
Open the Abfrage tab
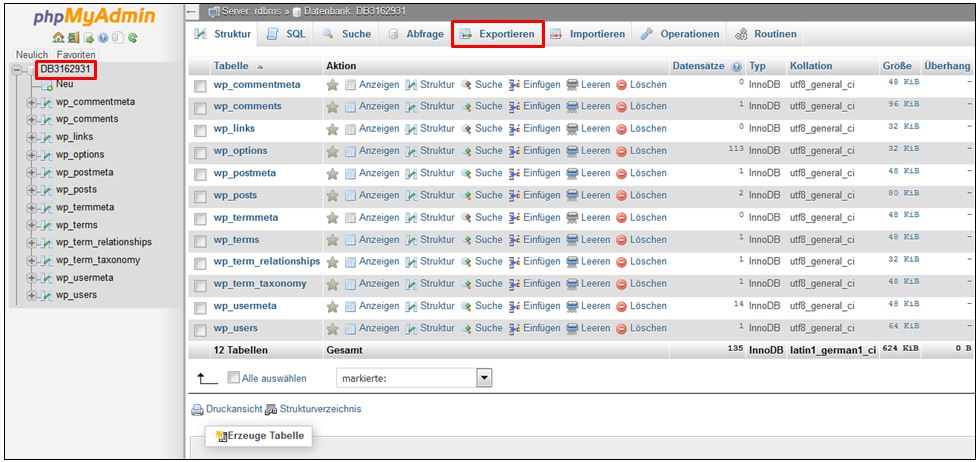[x=415, y=35]
